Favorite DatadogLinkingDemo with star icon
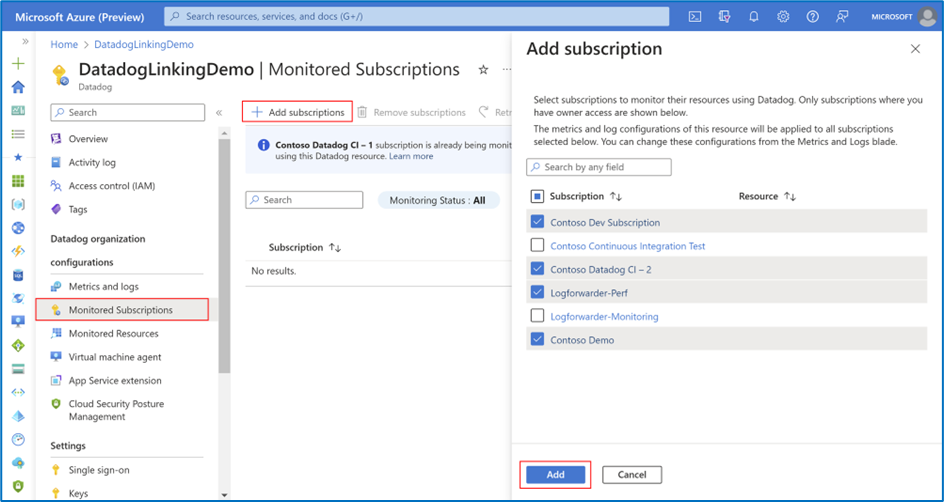The image size is (944, 502). (483, 70)
